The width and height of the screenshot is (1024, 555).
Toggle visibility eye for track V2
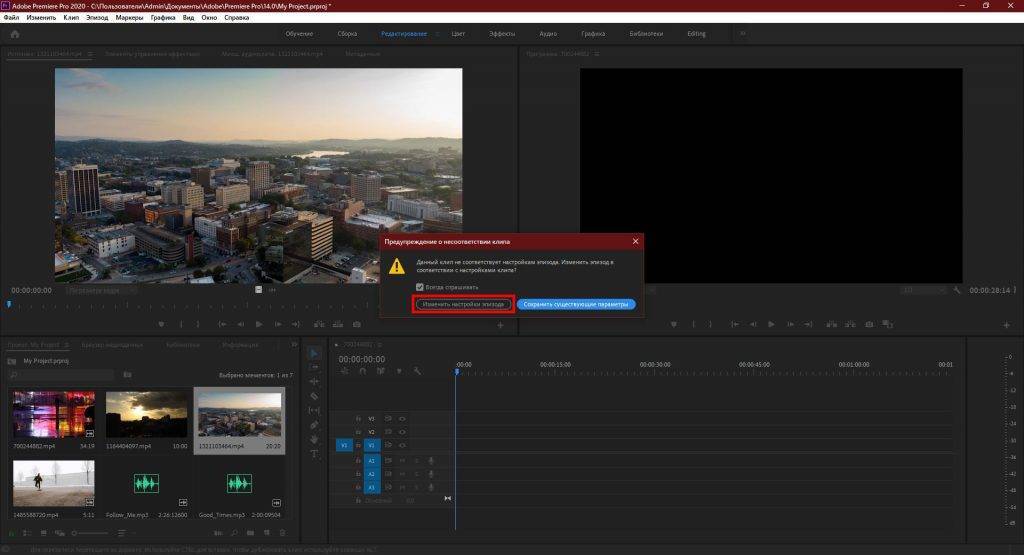pyautogui.click(x=402, y=432)
